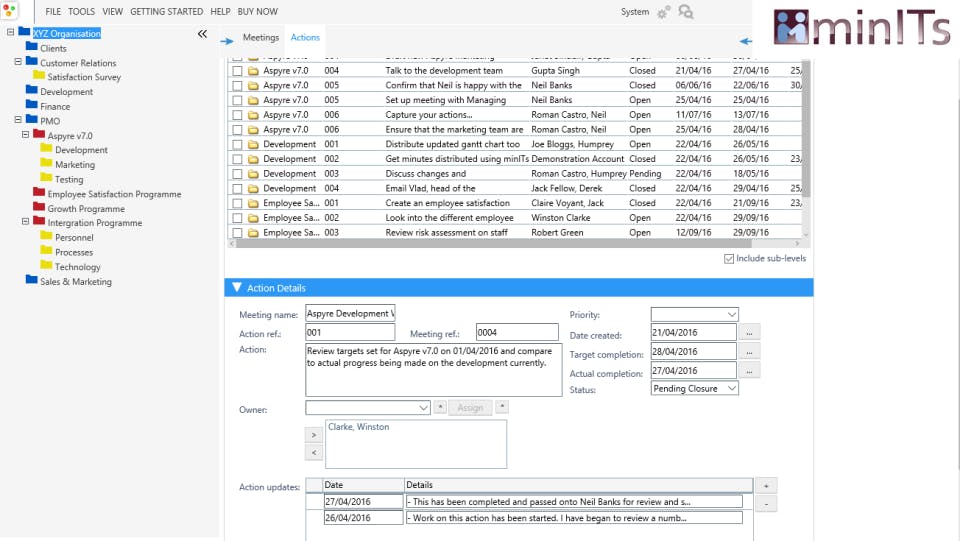
Task: Tick checkbox for Confirm that Neil is happy
Action: pyautogui.click(x=238, y=86)
